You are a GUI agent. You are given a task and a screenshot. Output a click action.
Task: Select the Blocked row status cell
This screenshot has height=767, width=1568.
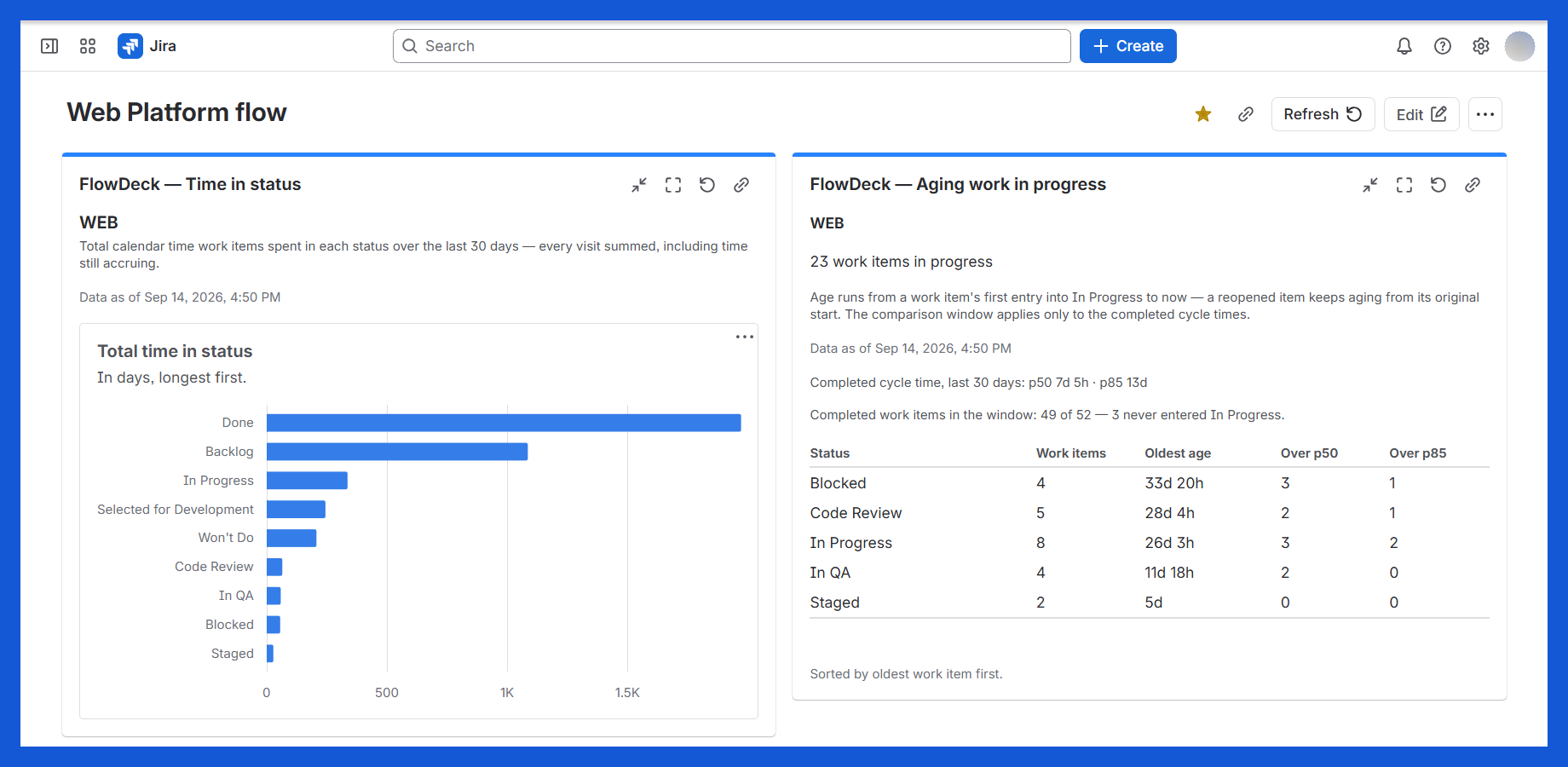[838, 483]
